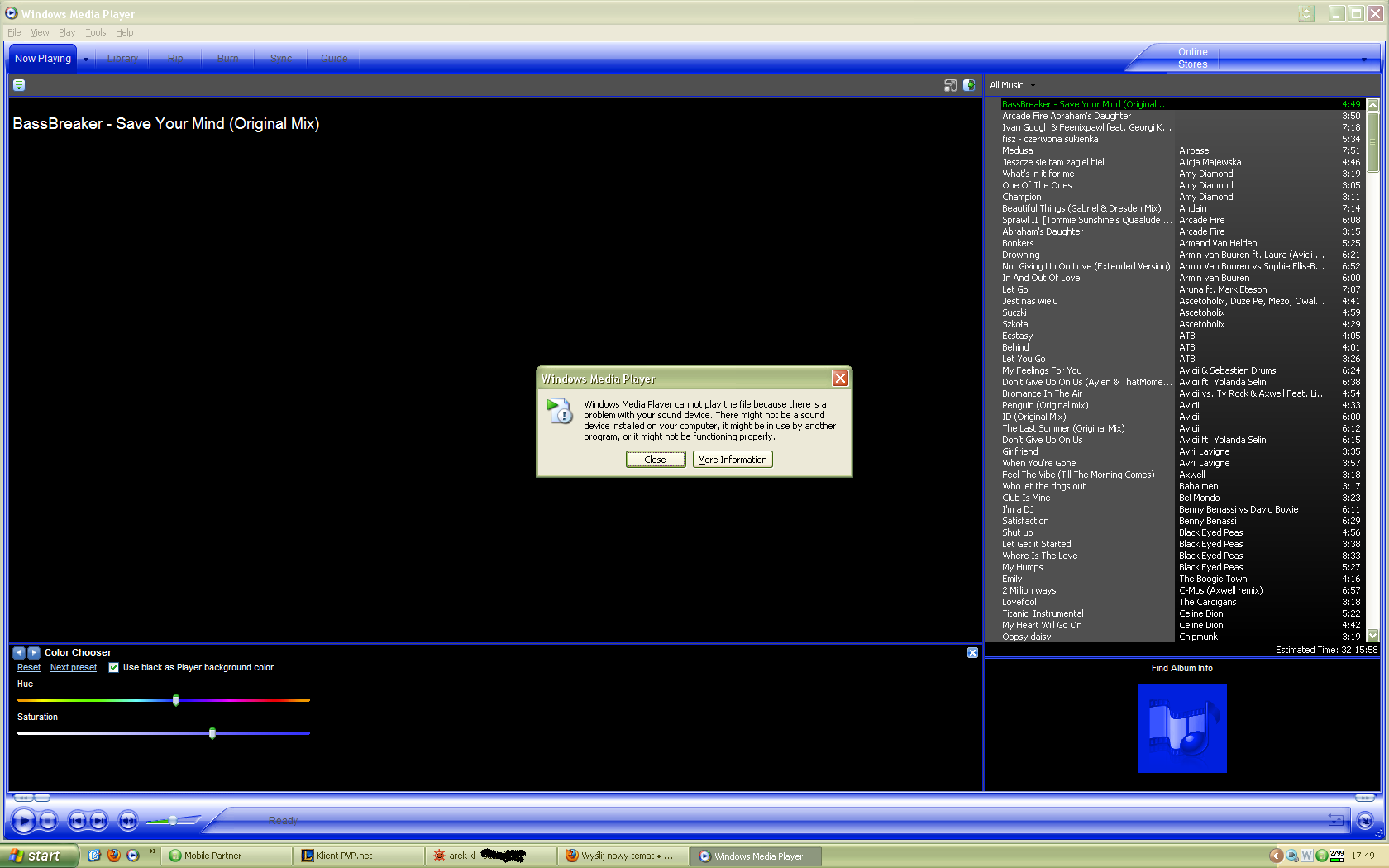This screenshot has width=1389, height=868.
Task: Expand quick launch chevron
Action: point(152,852)
